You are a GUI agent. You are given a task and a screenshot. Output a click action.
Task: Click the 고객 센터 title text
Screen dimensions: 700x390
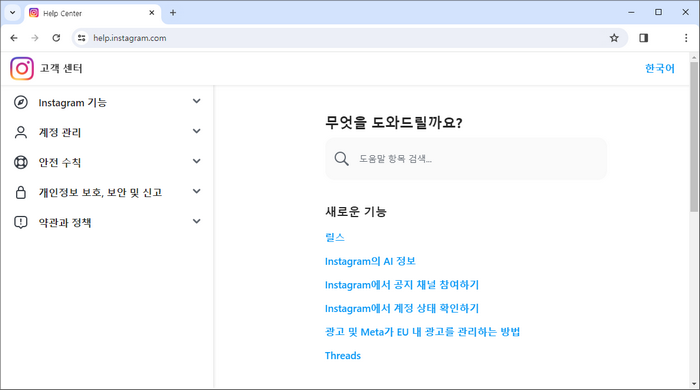[61, 68]
